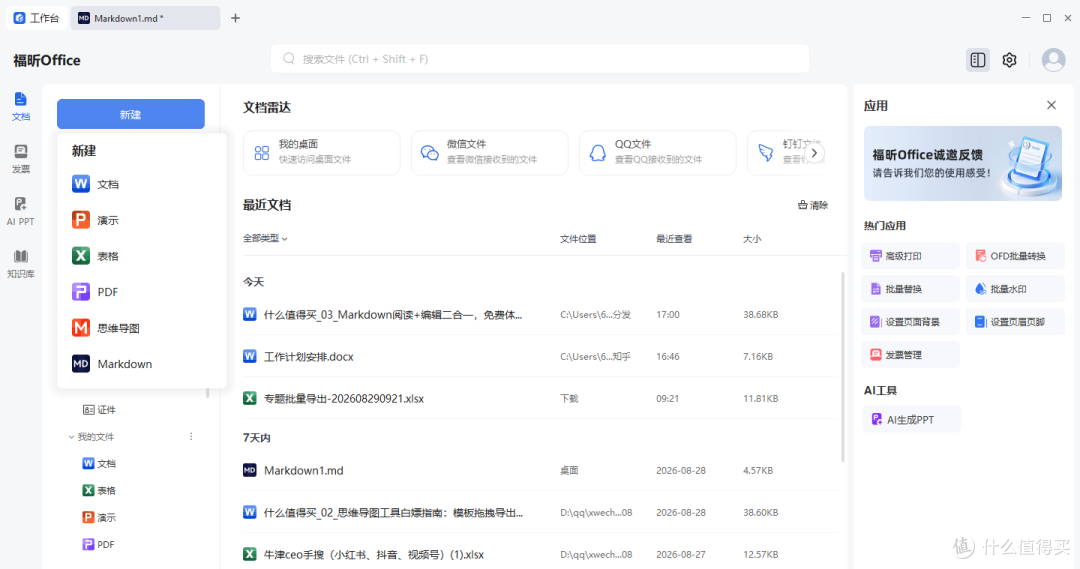
Task: Create a new 思维导图 mind map
Action: pyautogui.click(x=141, y=328)
